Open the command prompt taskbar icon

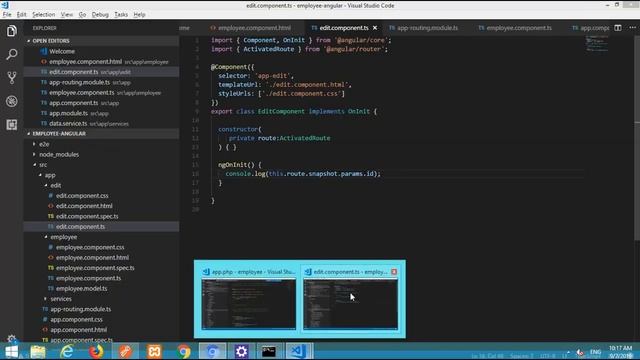pos(269,351)
